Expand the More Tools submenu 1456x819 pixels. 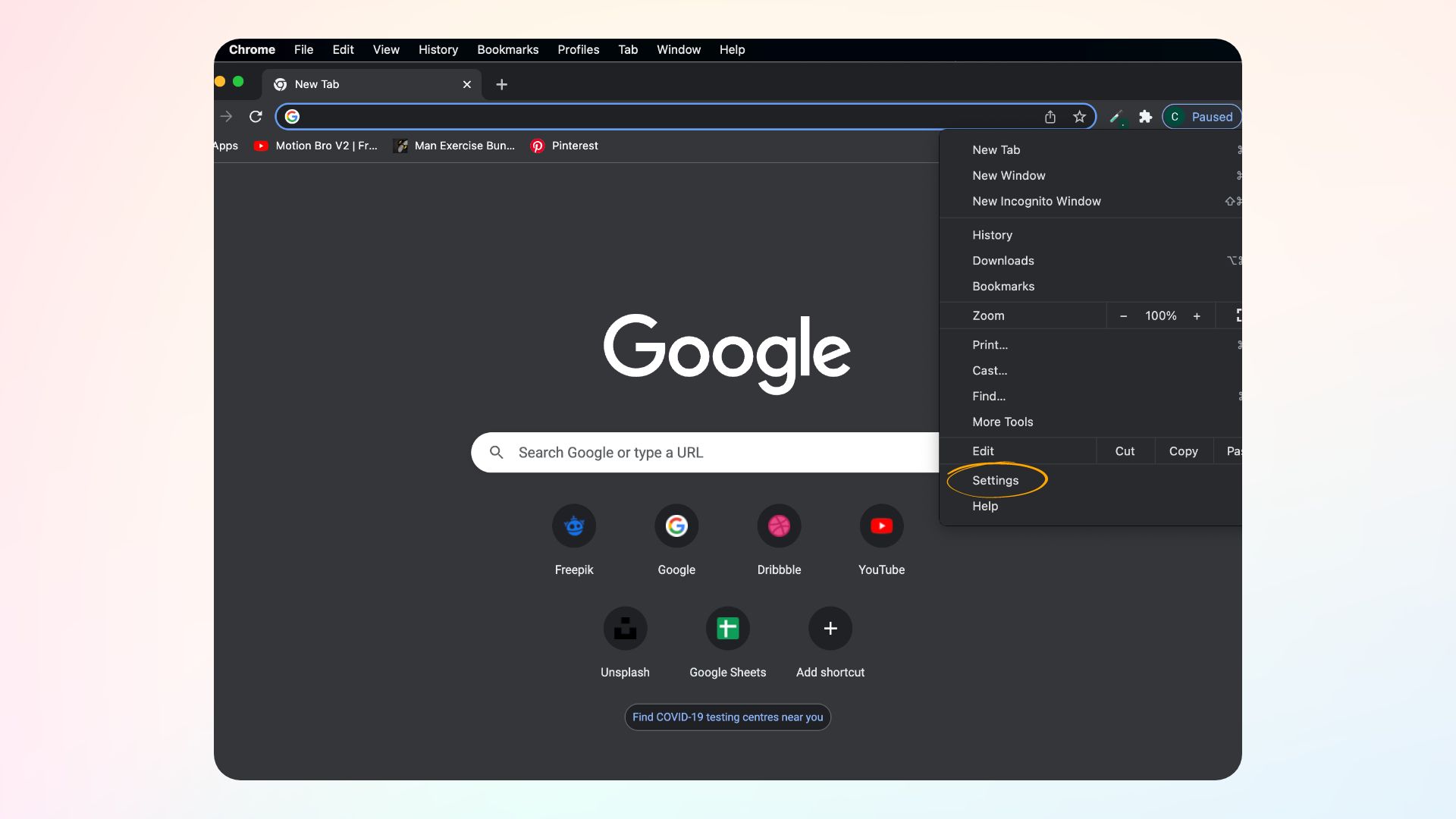click(x=1090, y=422)
